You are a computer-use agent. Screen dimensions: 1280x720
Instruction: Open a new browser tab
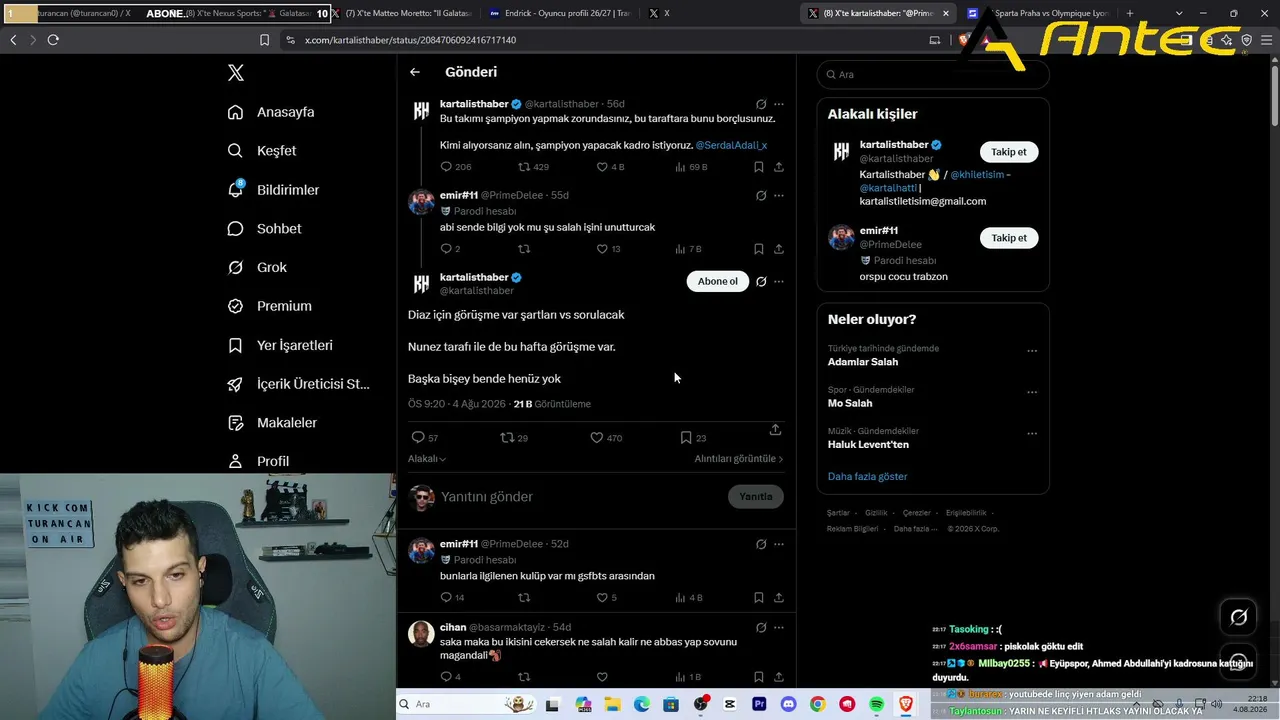click(x=1130, y=13)
